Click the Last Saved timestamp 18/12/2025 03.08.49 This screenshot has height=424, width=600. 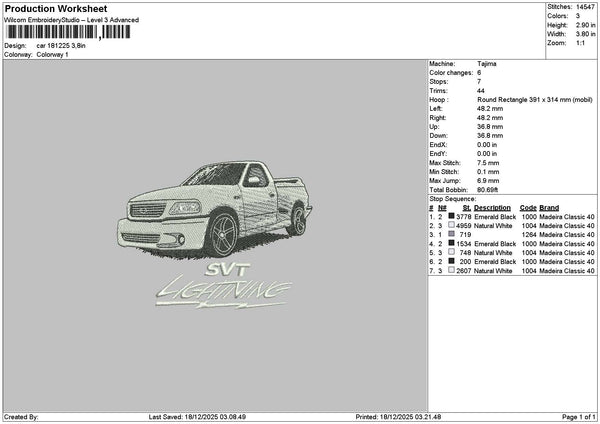[215, 417]
